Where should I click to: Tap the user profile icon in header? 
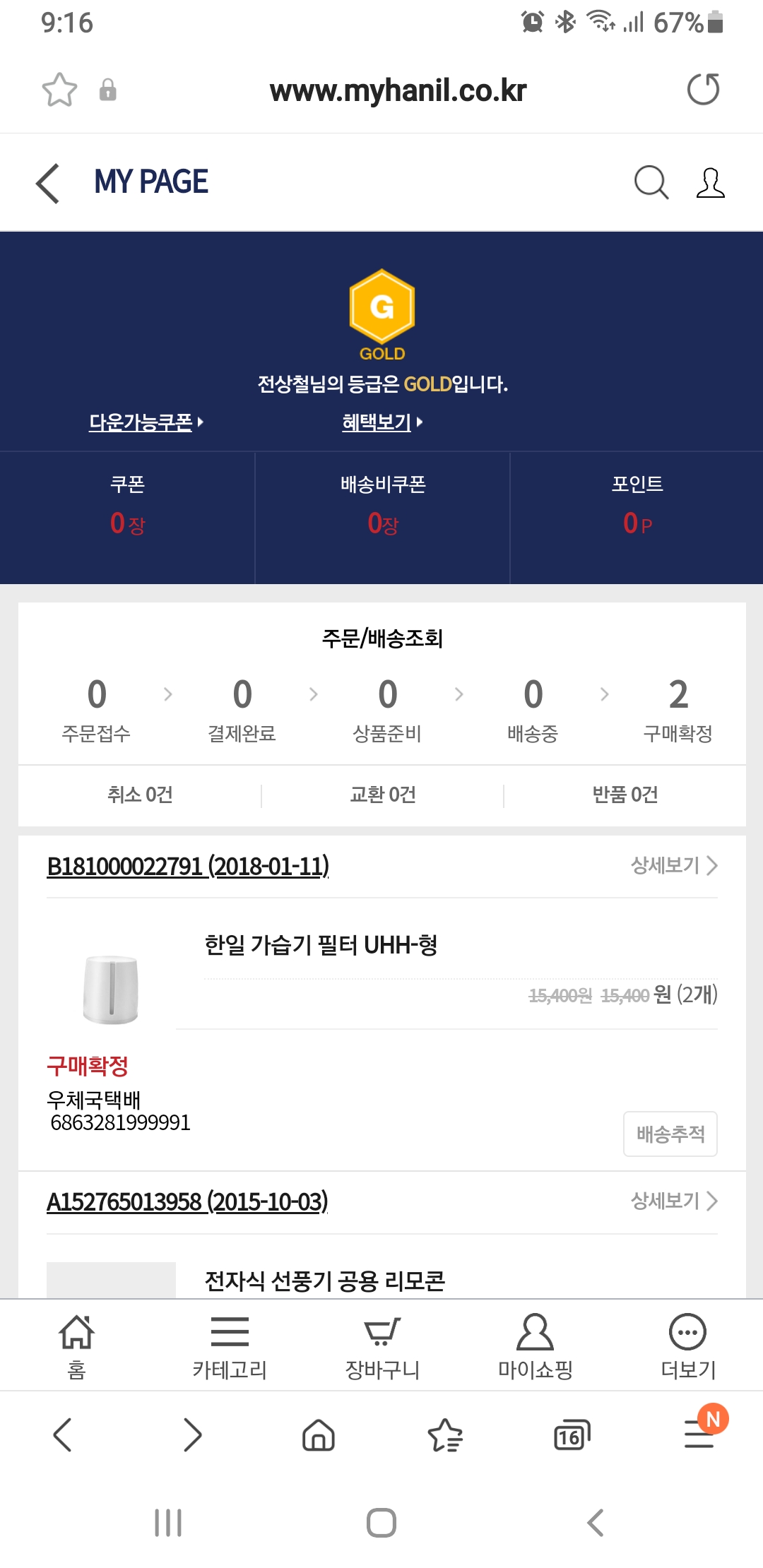click(x=710, y=183)
